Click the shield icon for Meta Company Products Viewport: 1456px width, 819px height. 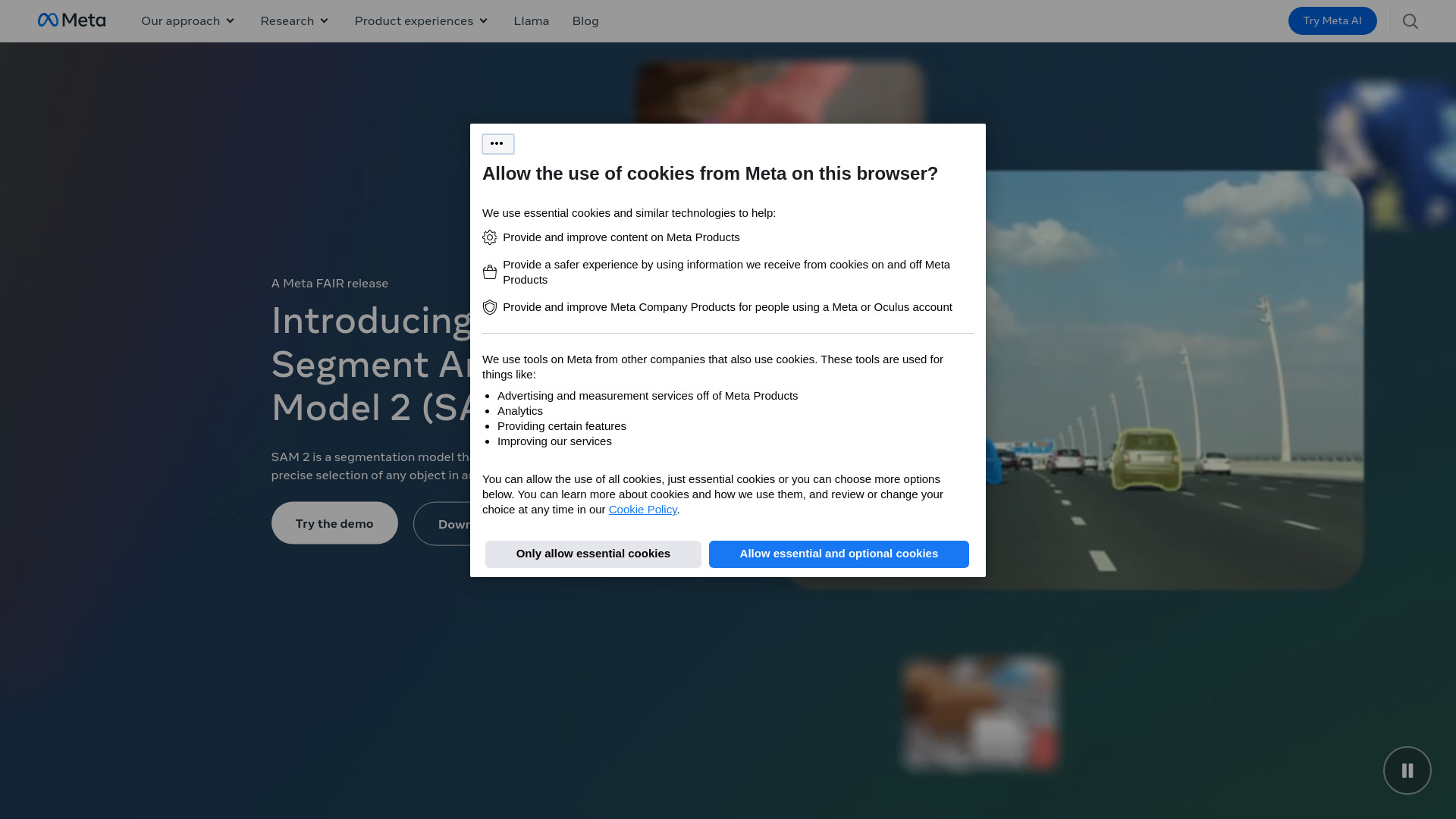(489, 307)
